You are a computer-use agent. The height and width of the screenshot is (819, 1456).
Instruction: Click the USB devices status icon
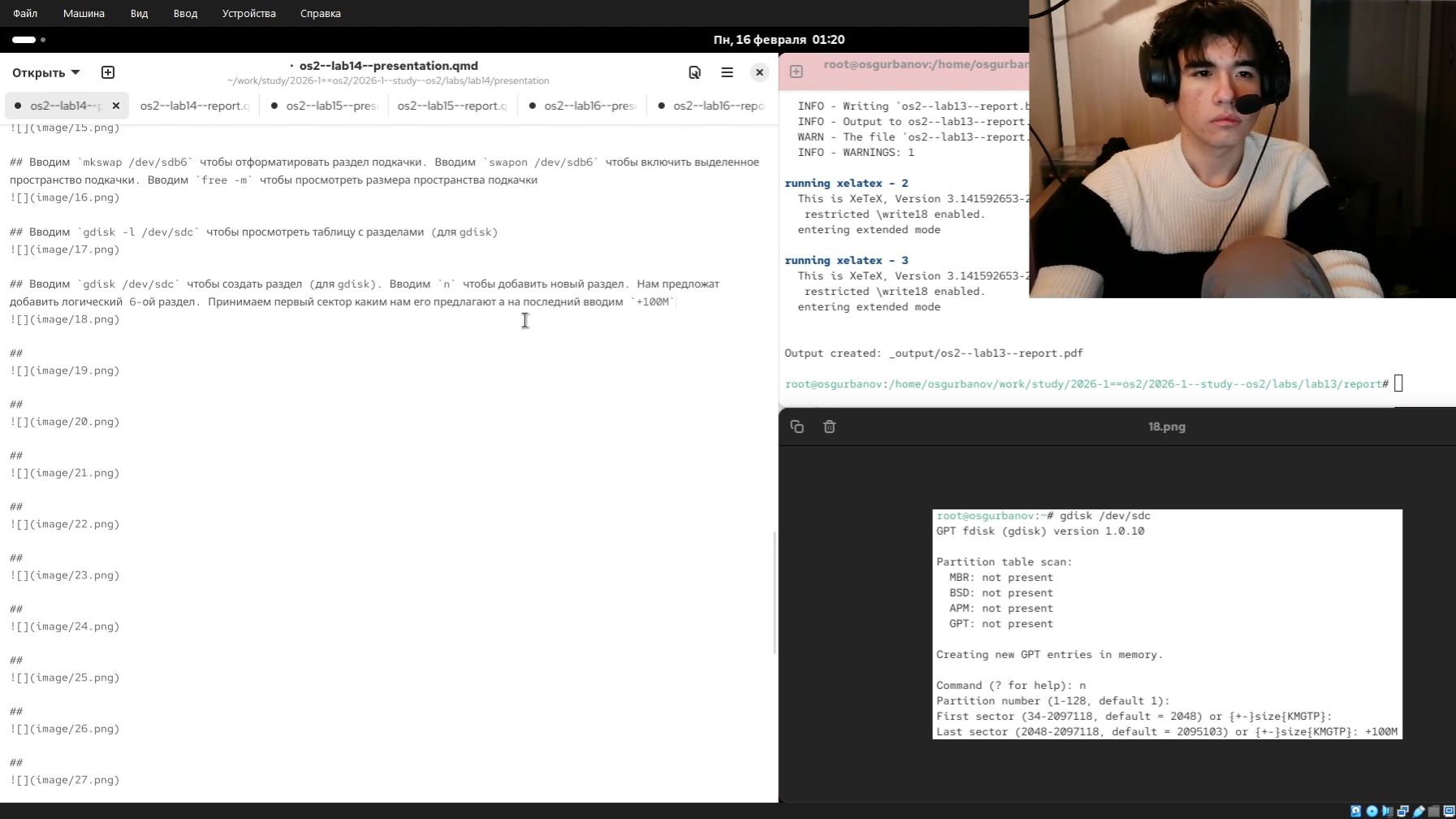pyautogui.click(x=1419, y=811)
